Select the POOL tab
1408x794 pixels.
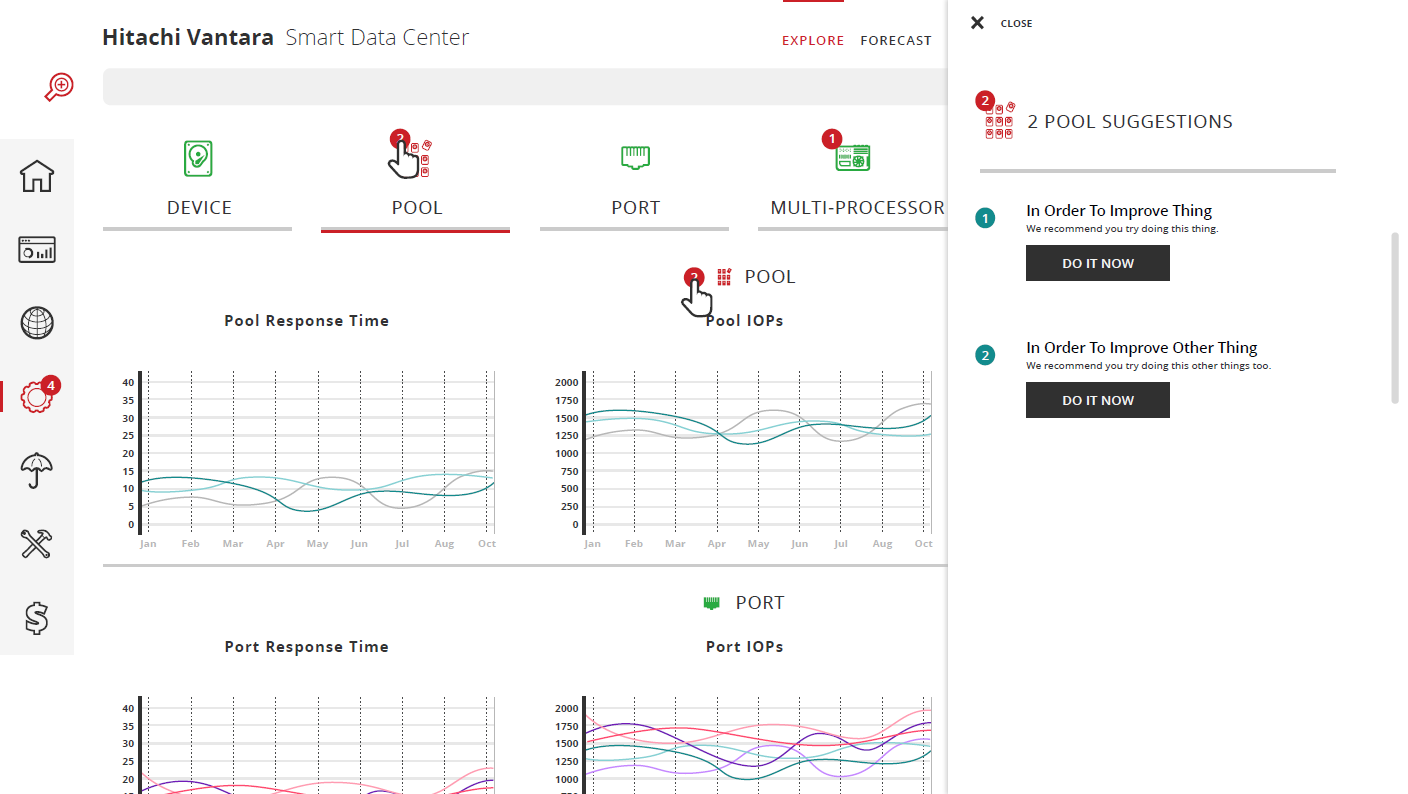click(x=416, y=180)
